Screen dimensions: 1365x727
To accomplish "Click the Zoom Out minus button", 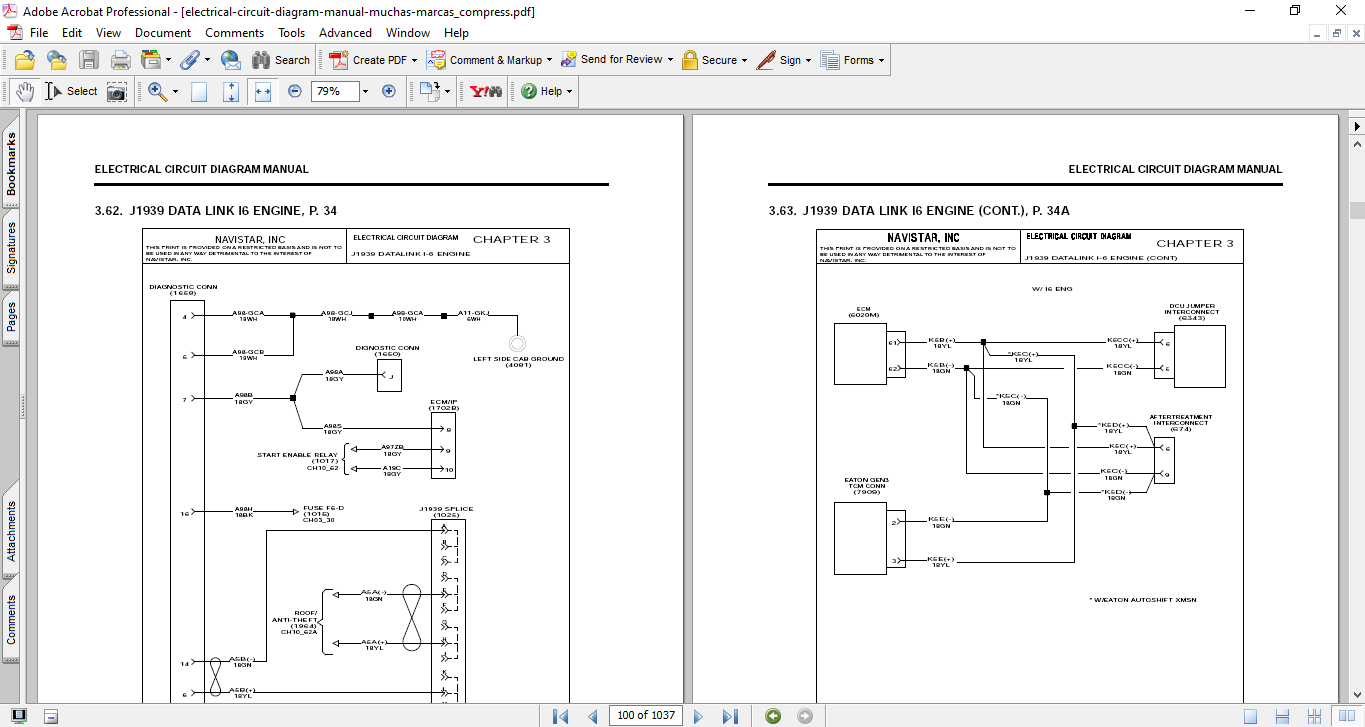I will tap(295, 91).
